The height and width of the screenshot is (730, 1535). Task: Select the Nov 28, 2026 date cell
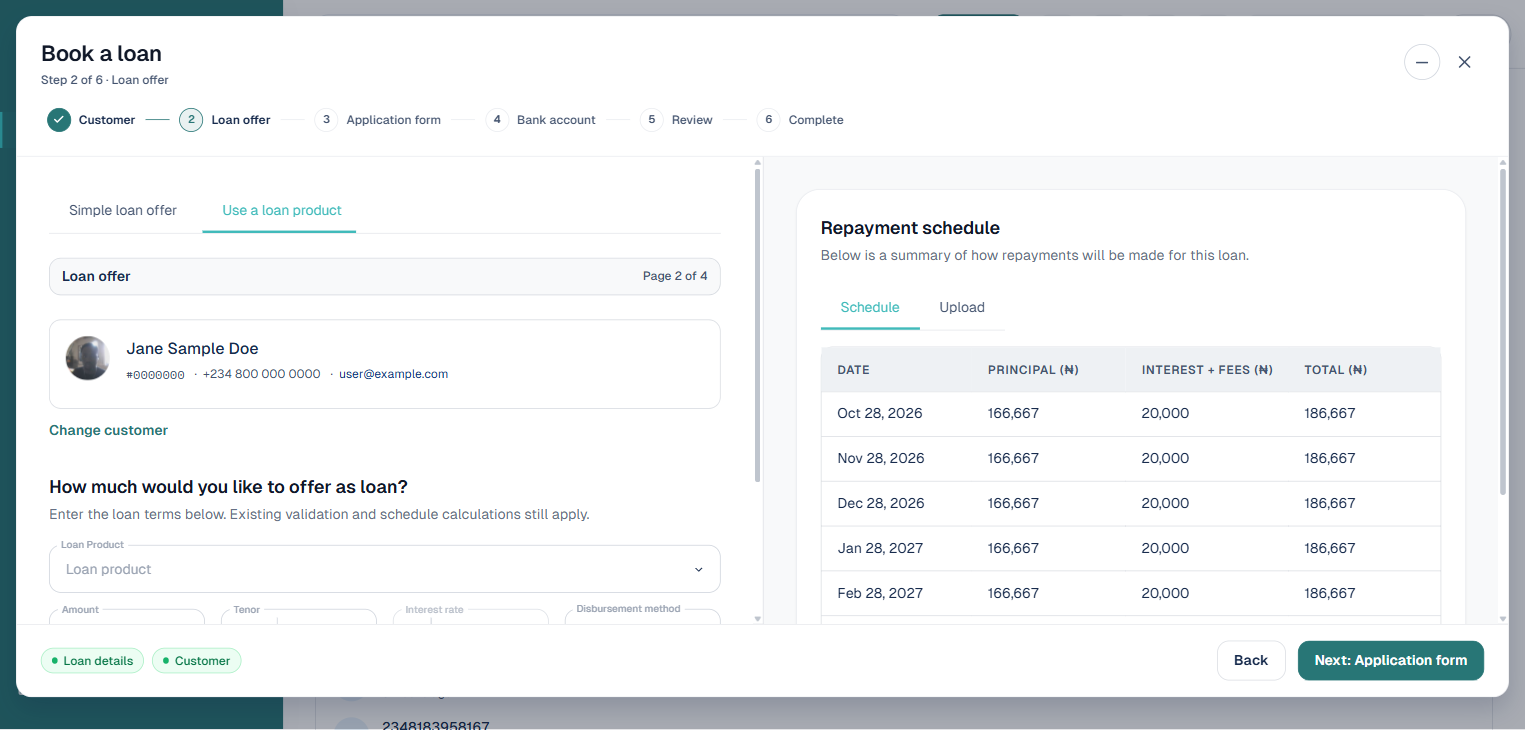881,458
